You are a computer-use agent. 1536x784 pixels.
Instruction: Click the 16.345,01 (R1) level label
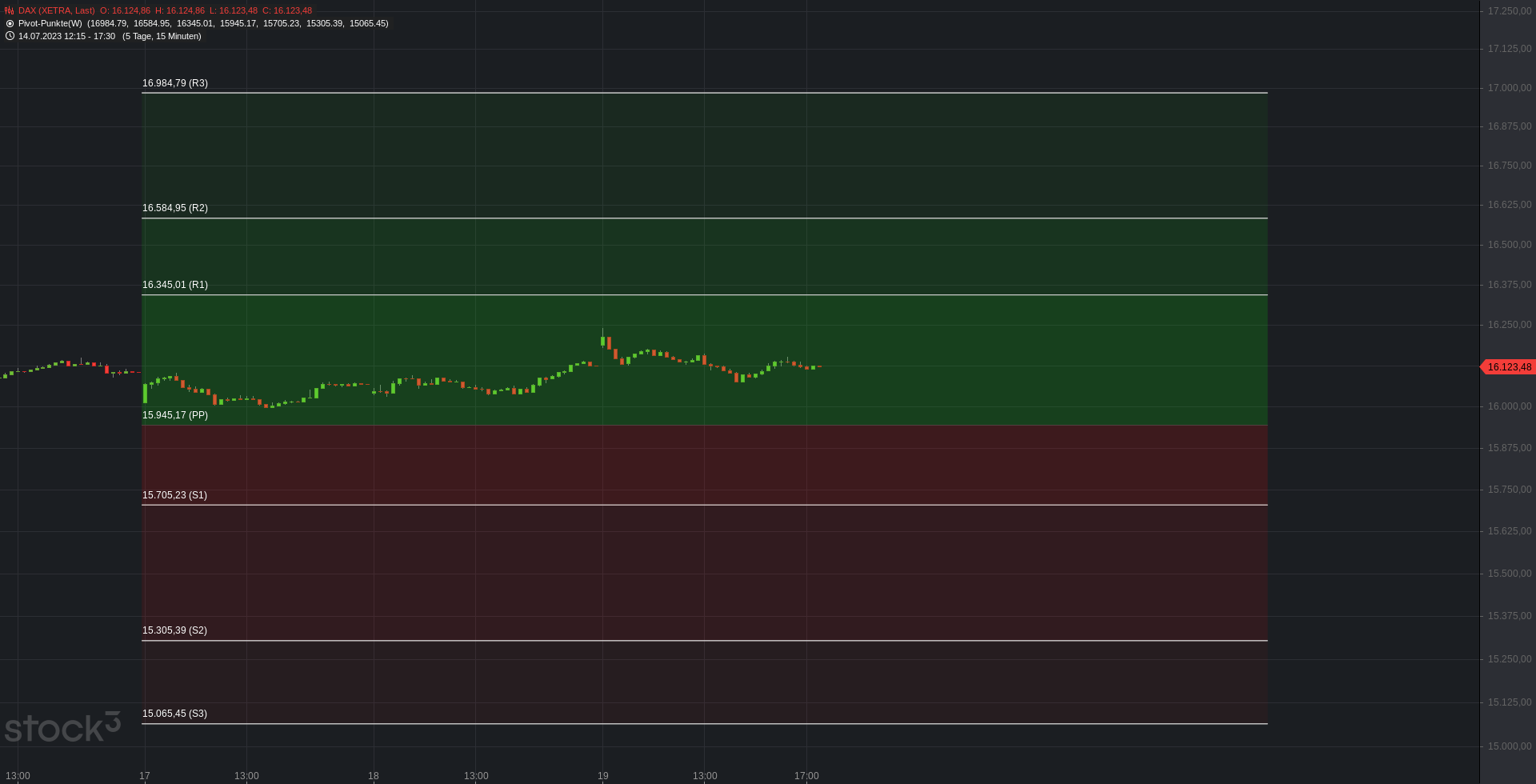click(x=174, y=285)
